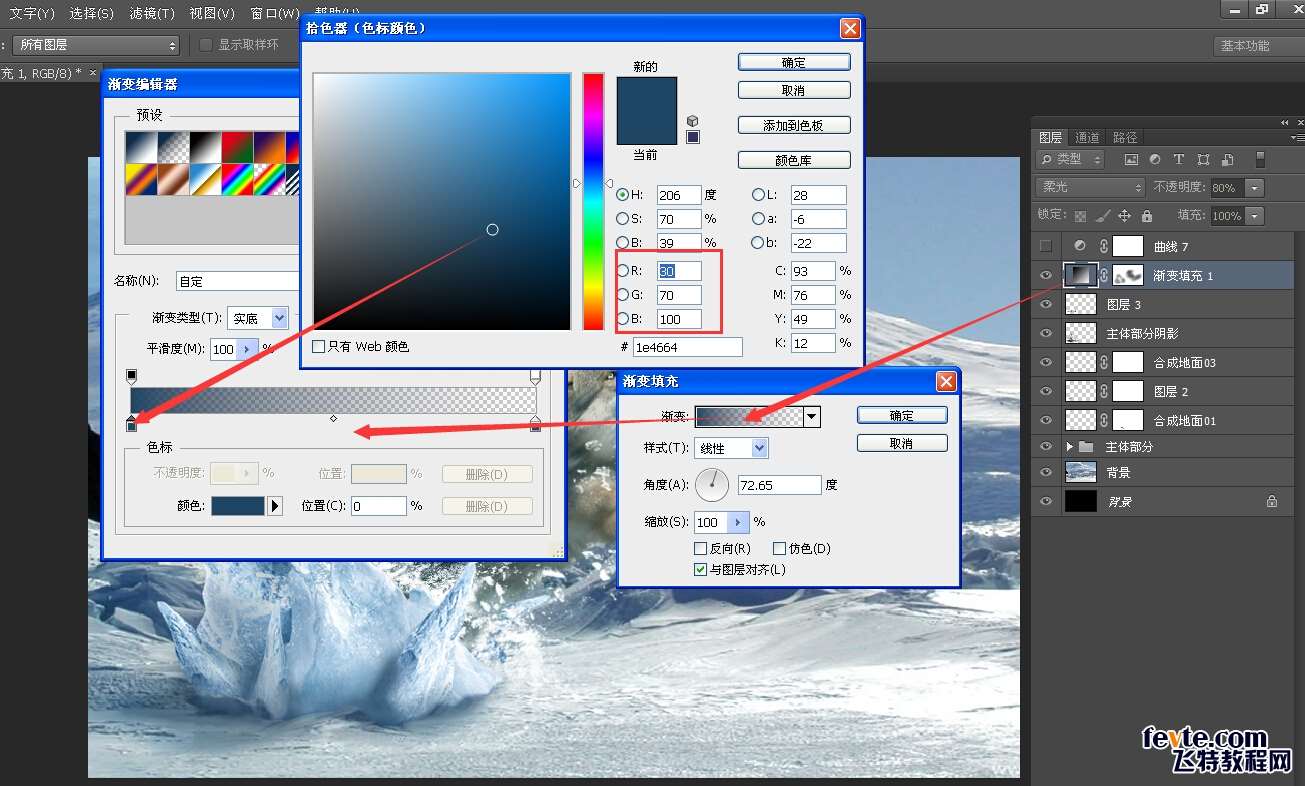This screenshot has width=1305, height=786.
Task: Open the blend mode 柔光 dropdown
Action: (x=1090, y=187)
